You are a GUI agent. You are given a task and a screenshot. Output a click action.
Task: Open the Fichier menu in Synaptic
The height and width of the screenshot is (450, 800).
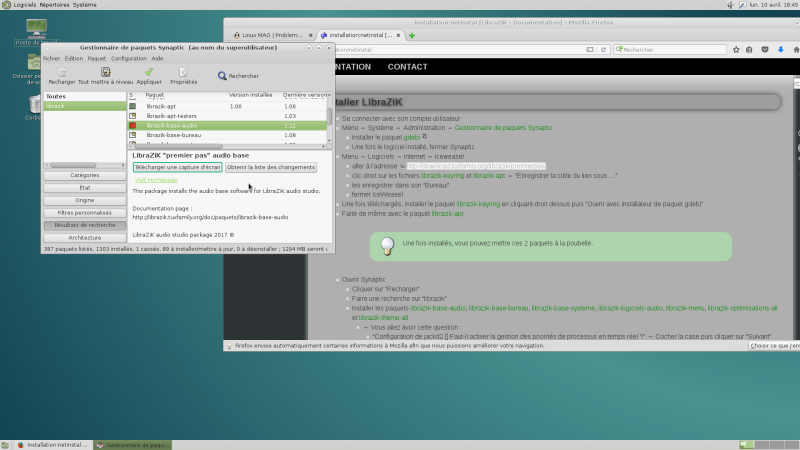coord(52,59)
